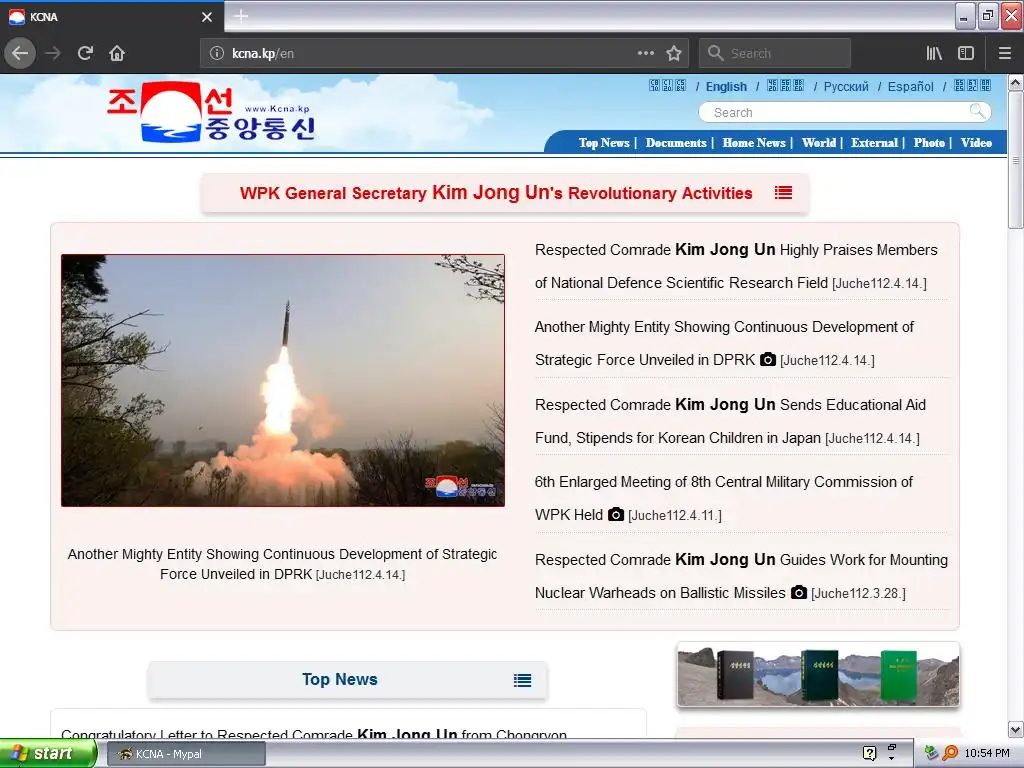Screen dimensions: 1024x768
Task: Open the Library icon in toolbar
Action: click(x=935, y=53)
